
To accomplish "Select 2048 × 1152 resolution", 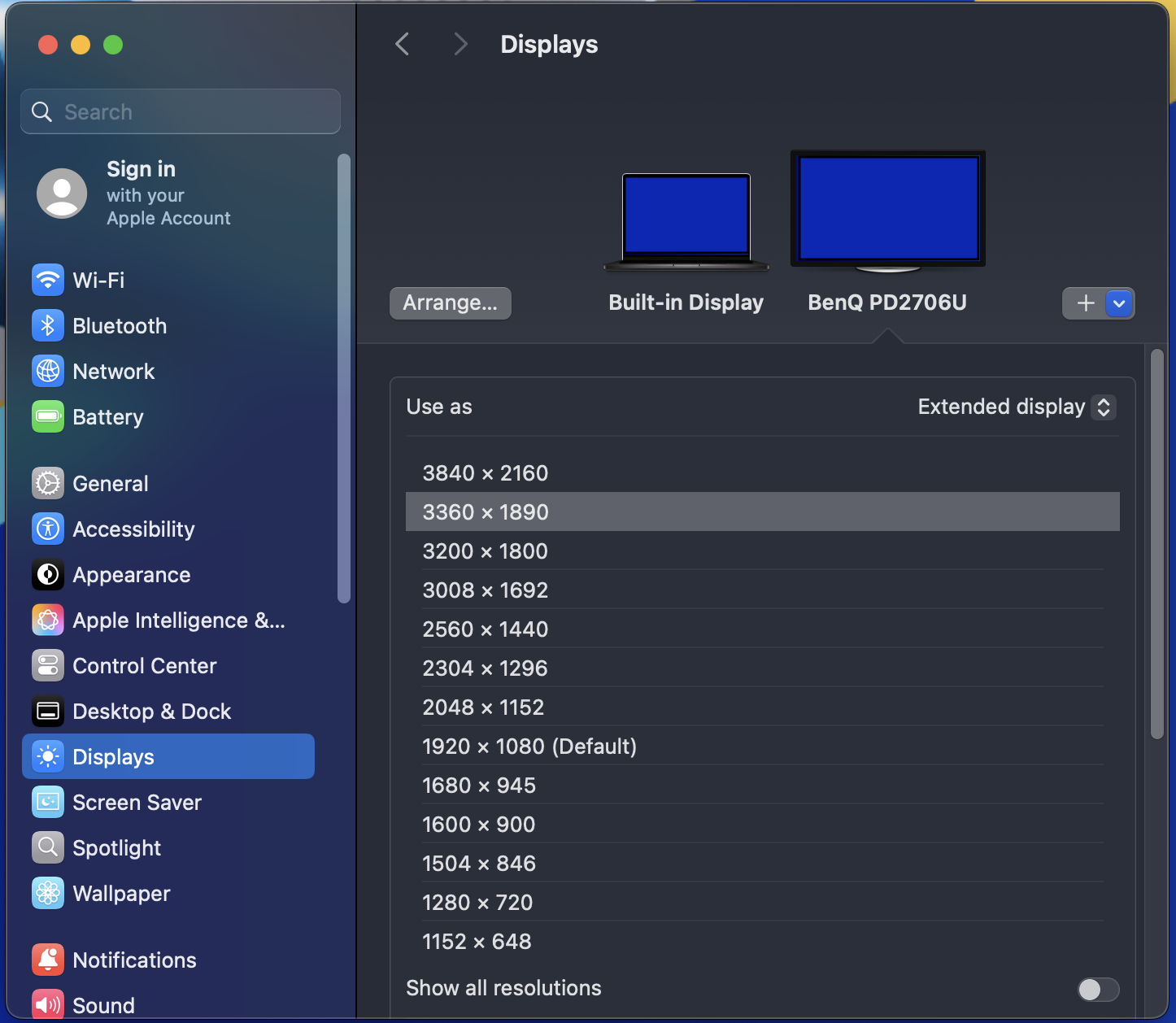I will point(763,707).
